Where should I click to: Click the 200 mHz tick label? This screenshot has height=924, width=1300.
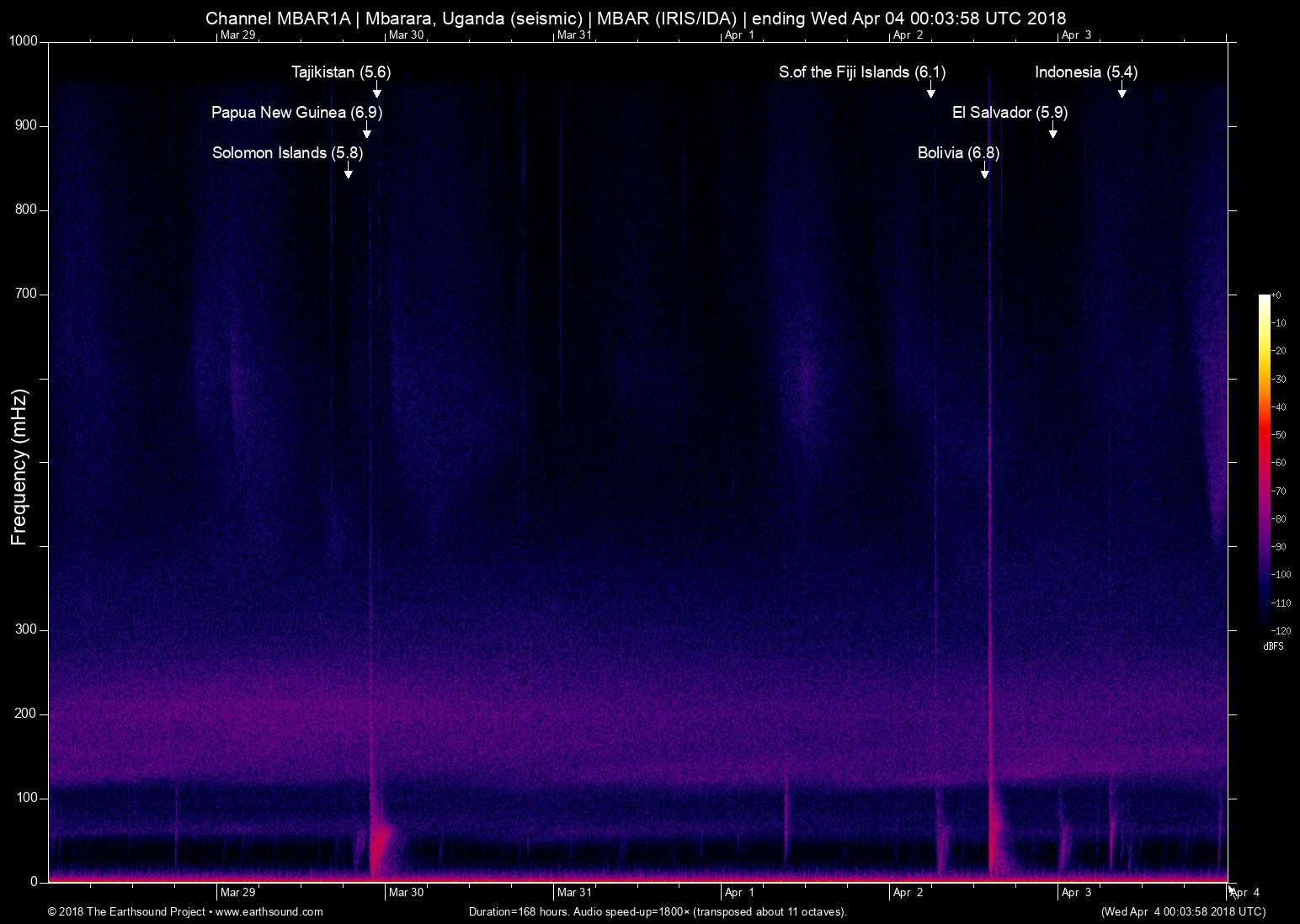[26, 714]
